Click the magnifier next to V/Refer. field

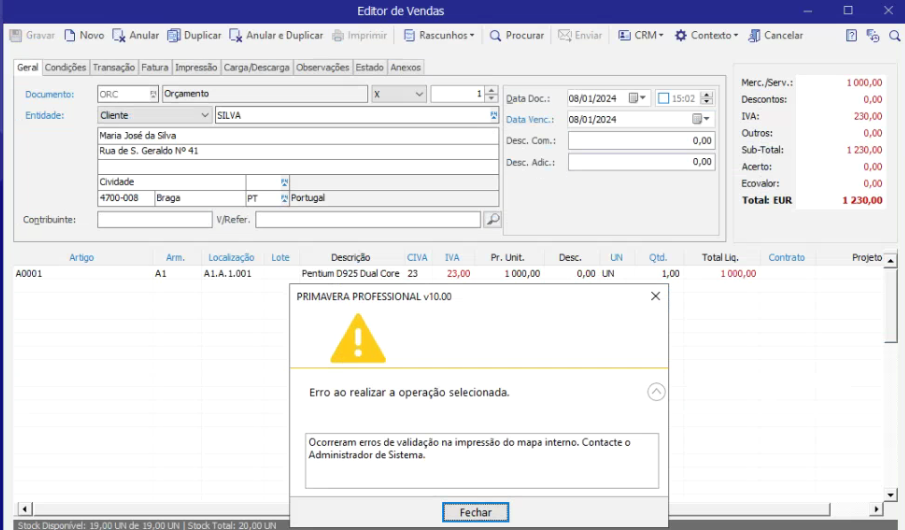(x=492, y=219)
